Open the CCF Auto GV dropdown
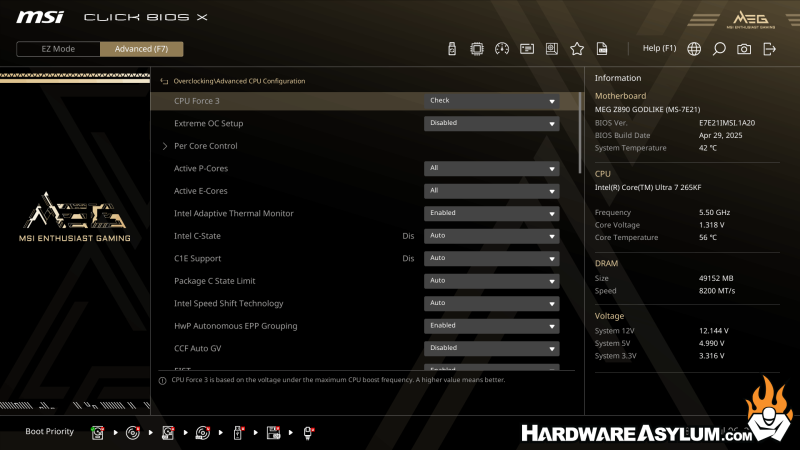The image size is (800, 450). point(491,348)
